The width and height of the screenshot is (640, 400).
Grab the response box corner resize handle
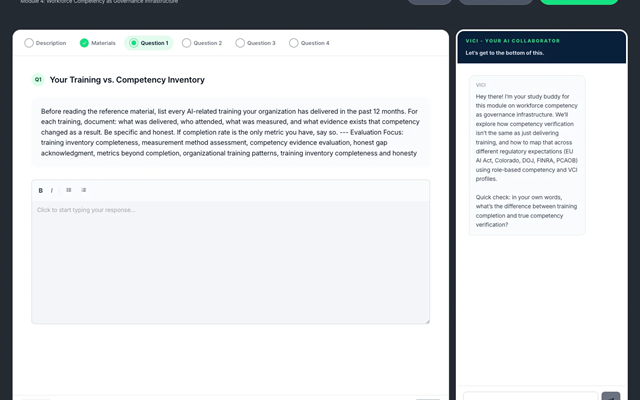click(427, 322)
